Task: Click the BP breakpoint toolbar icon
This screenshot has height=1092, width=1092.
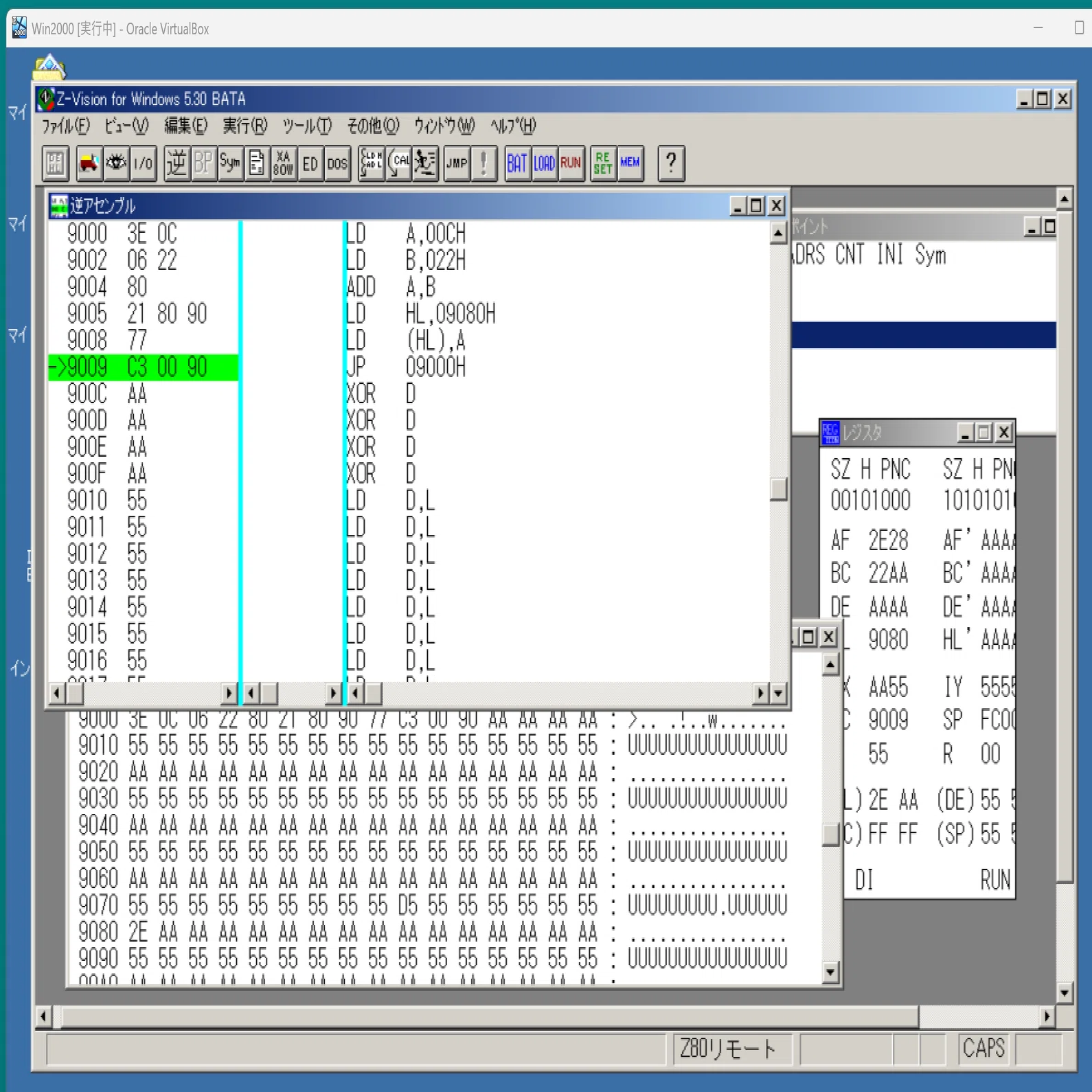Action: point(203,163)
